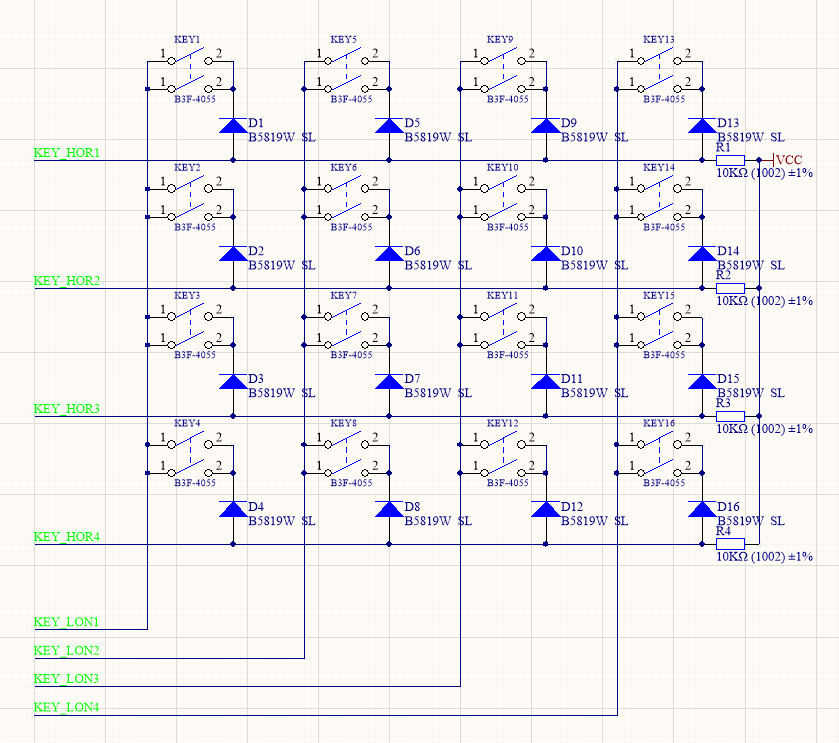Image resolution: width=839 pixels, height=743 pixels.
Task: Click the KEY_HOR2 net label
Action: coord(67,281)
